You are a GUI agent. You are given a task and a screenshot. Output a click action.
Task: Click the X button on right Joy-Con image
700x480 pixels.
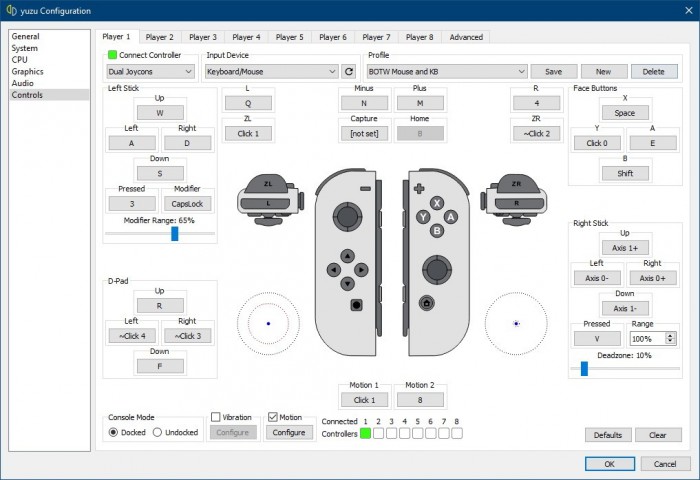[436, 202]
